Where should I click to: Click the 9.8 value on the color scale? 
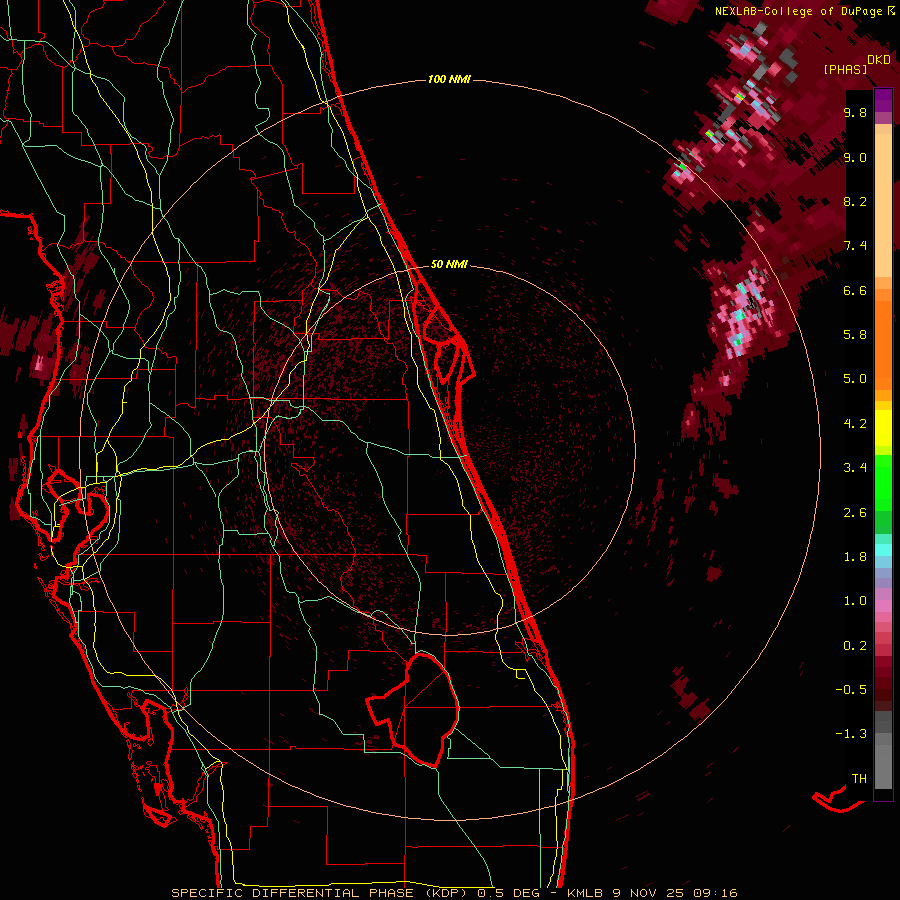[x=855, y=112]
